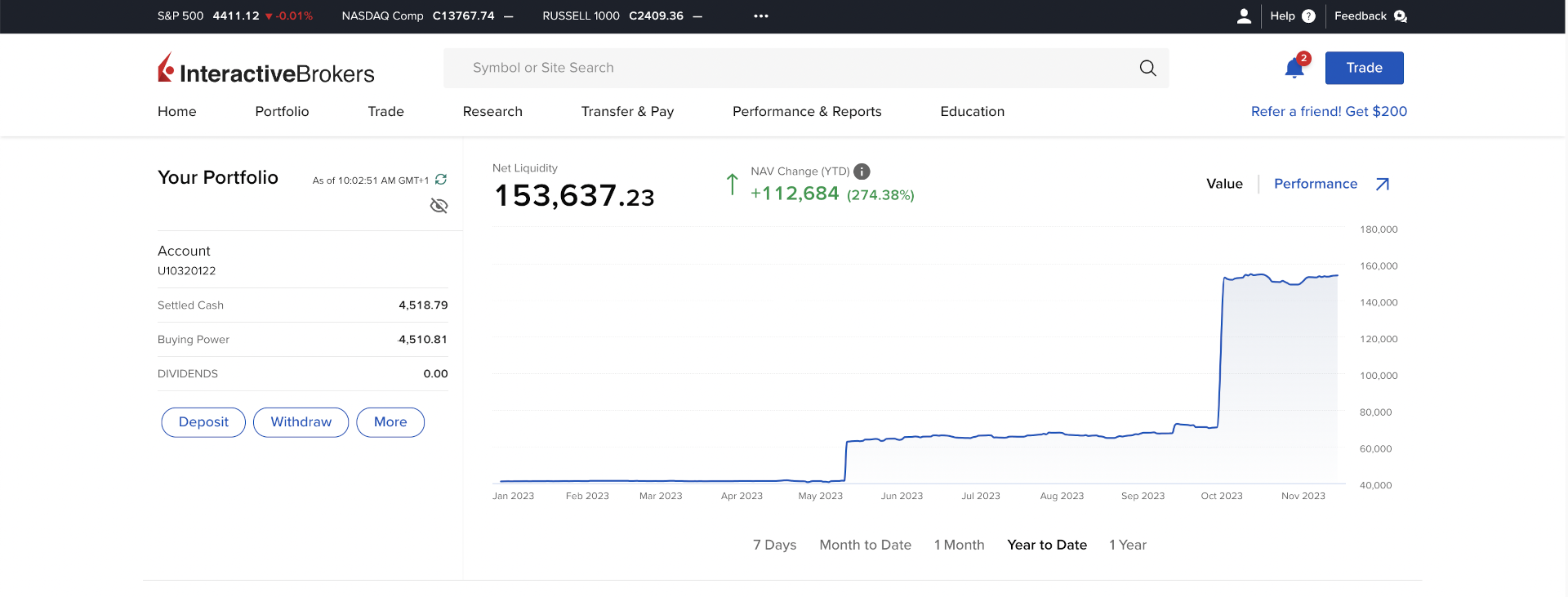Viewport: 1568px width, 597px height.
Task: Click the Refer a friend link
Action: tap(1329, 112)
